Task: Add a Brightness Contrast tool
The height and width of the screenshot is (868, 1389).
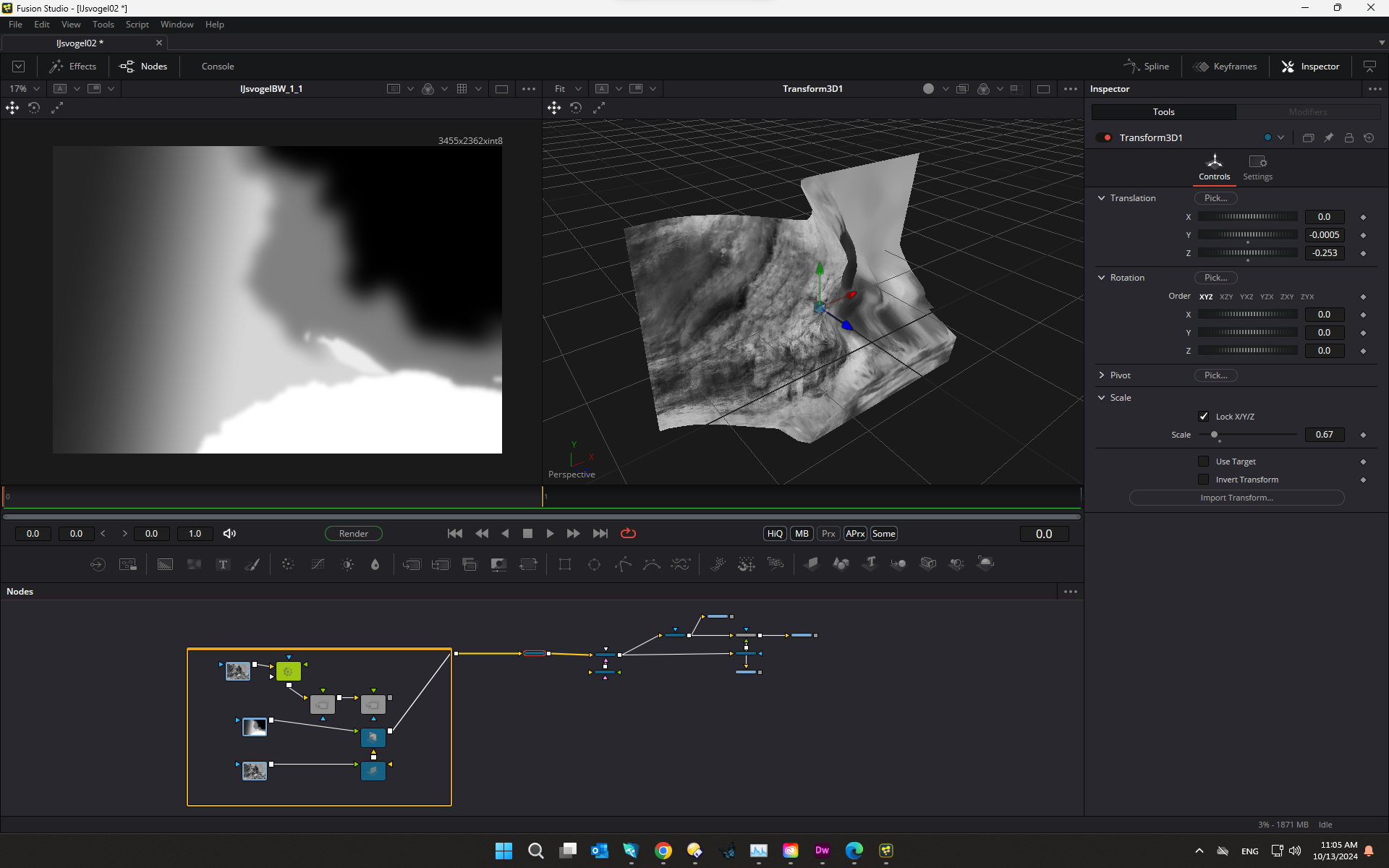Action: pos(347,564)
